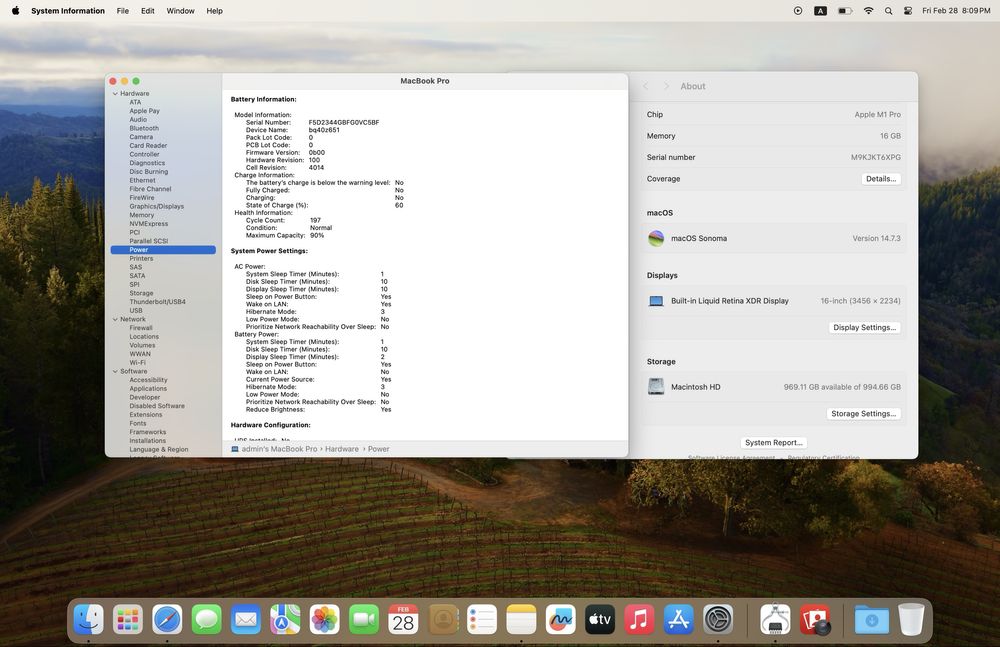This screenshot has height=647, width=1000.
Task: Open the Window menu
Action: point(180,11)
